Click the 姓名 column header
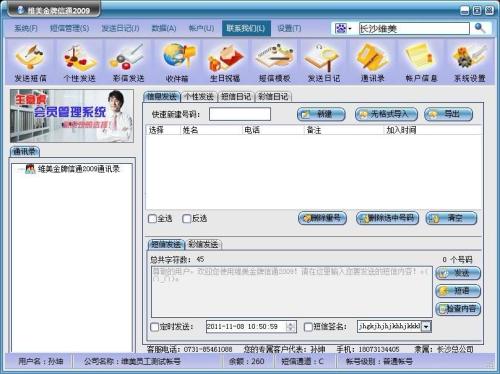Screen dimensions: 500x374 [x=211, y=130]
